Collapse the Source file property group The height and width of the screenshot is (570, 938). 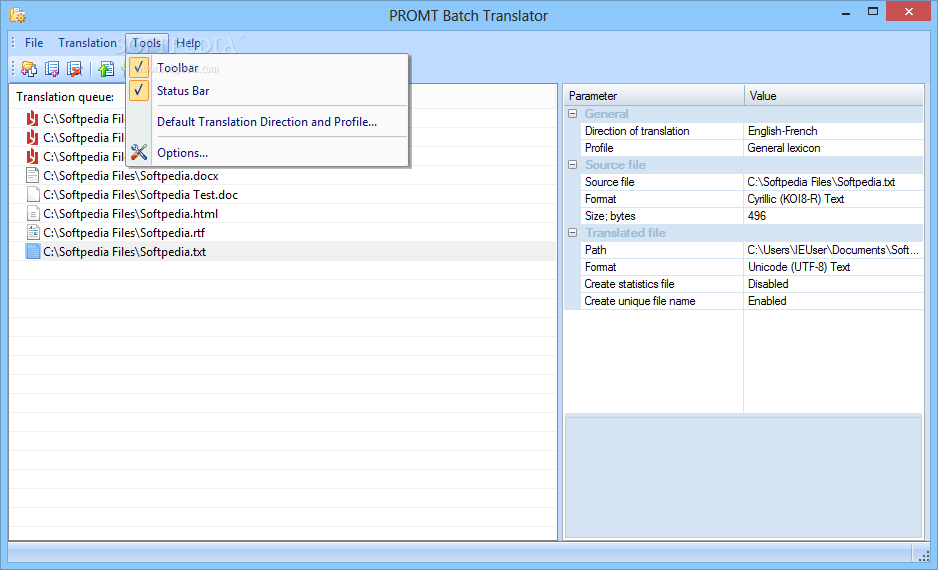click(572, 164)
